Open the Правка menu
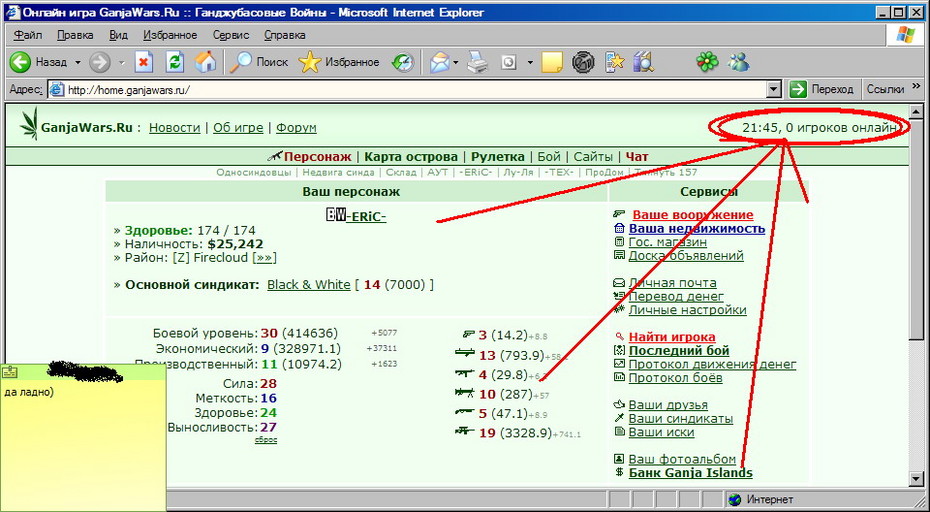Screen dimensions: 930x512 75,35
